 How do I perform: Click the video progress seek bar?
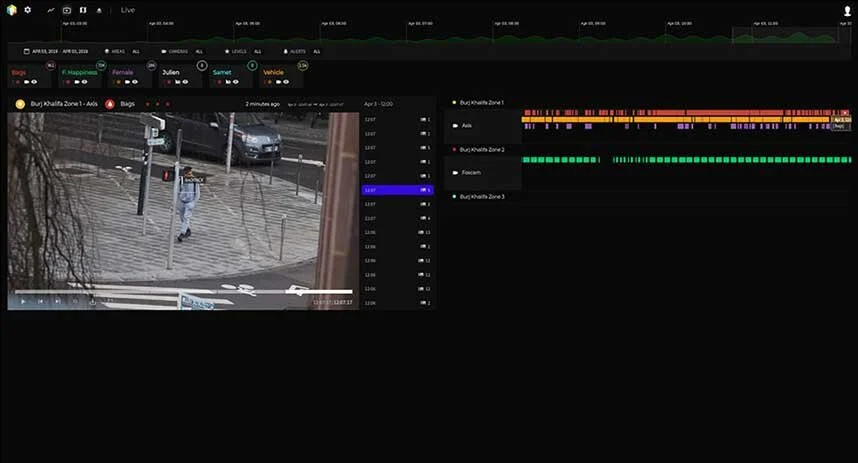(x=183, y=292)
